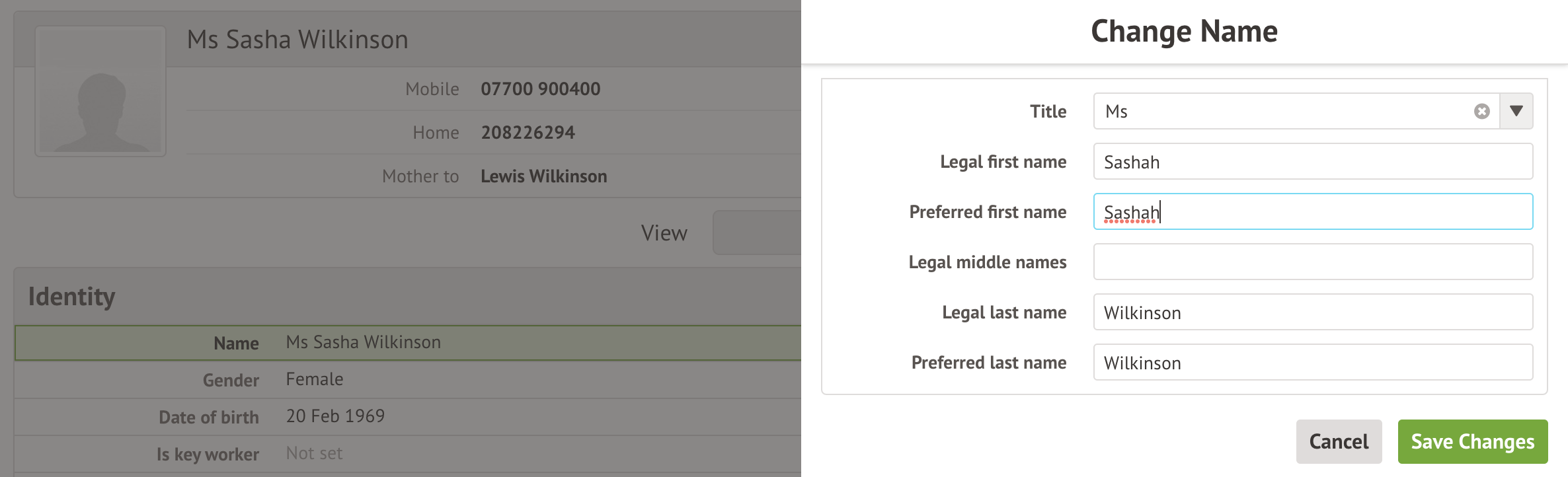Open the Title dropdown arrow
This screenshot has width=1568, height=477.
[x=1516, y=111]
